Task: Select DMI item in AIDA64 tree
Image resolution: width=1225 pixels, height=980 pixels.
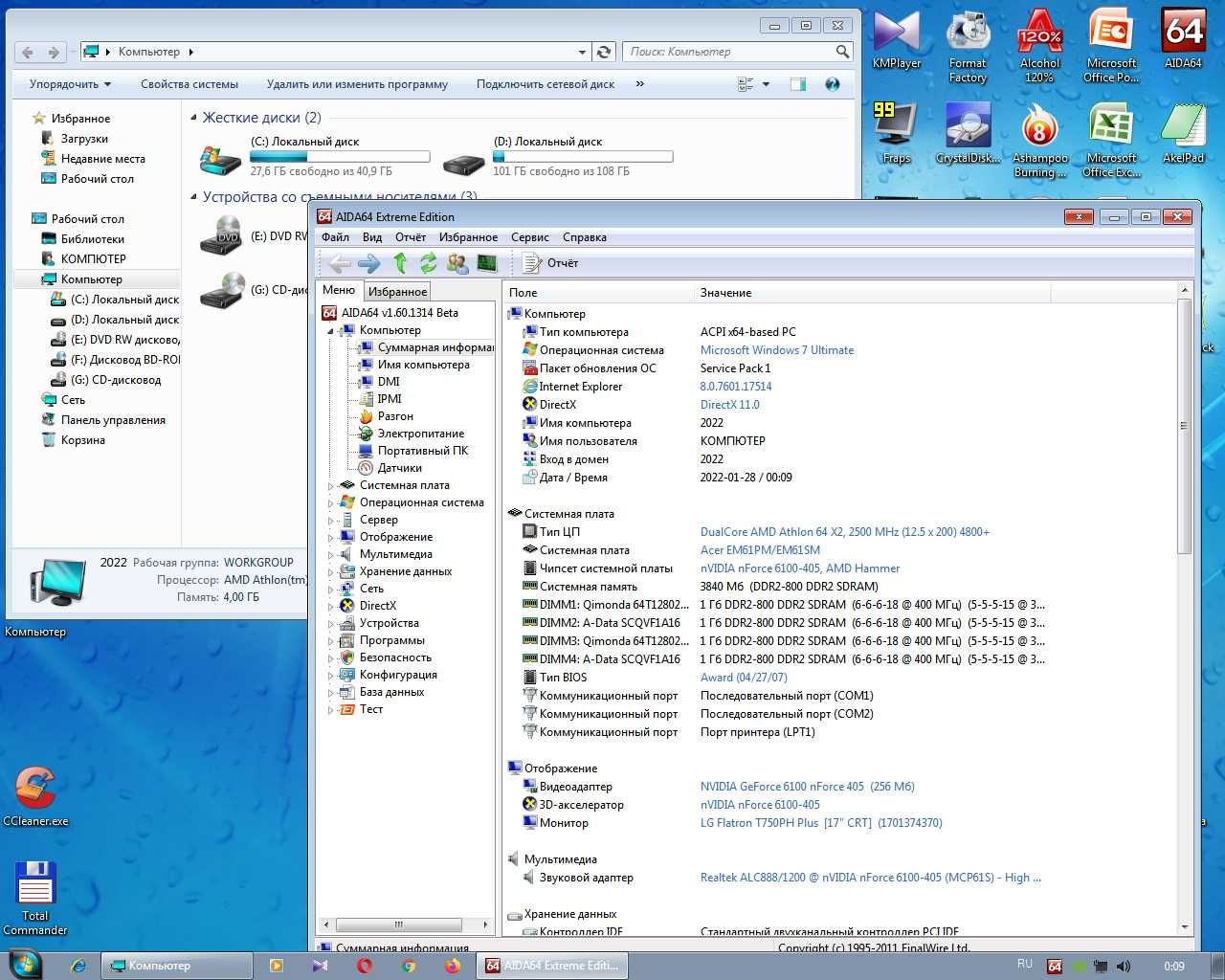Action: [379, 382]
